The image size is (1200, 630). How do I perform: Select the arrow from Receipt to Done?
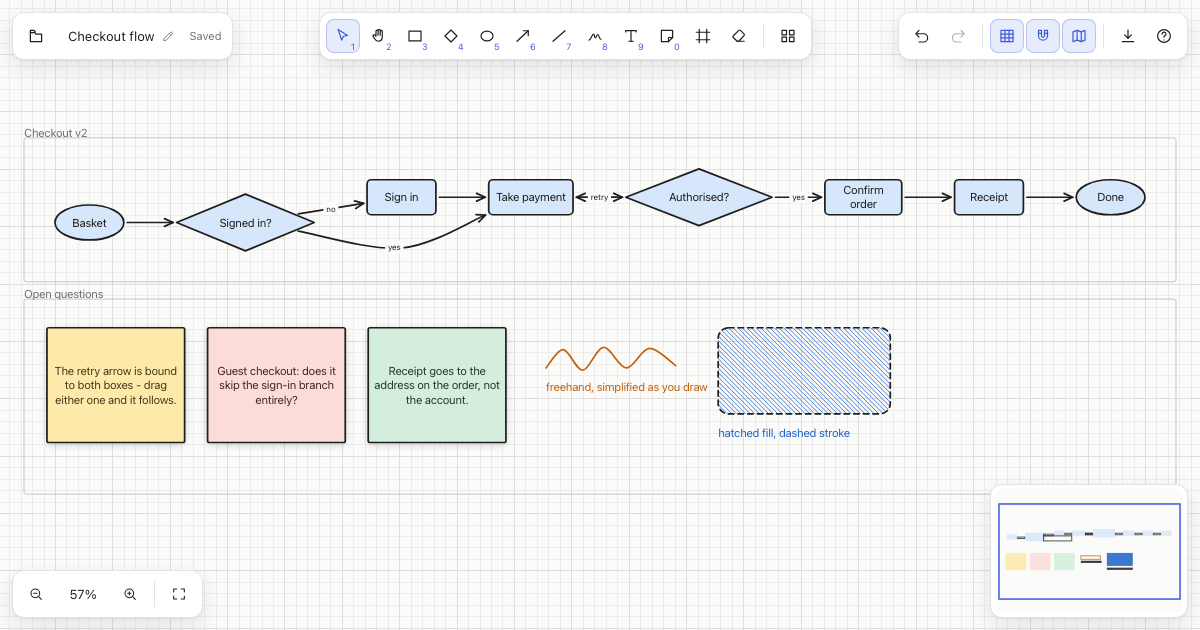1051,197
